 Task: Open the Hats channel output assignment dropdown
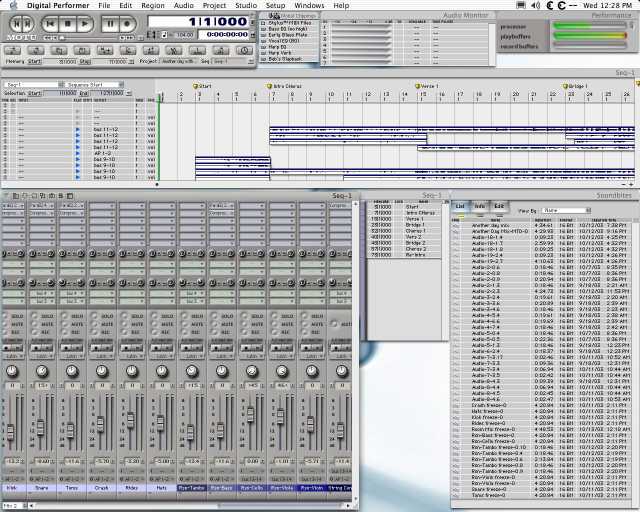pyautogui.click(x=162, y=479)
